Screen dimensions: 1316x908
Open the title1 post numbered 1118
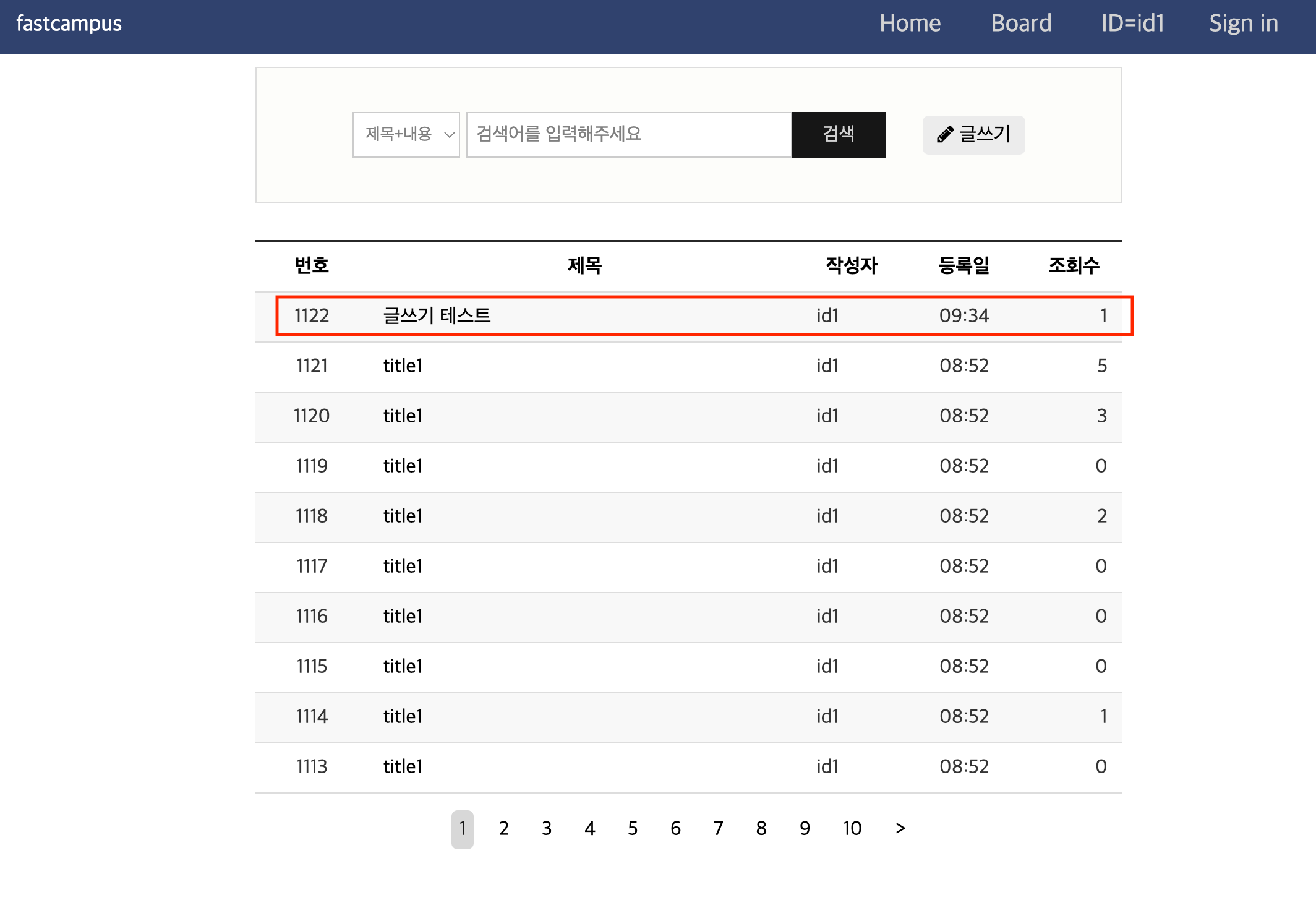[403, 516]
